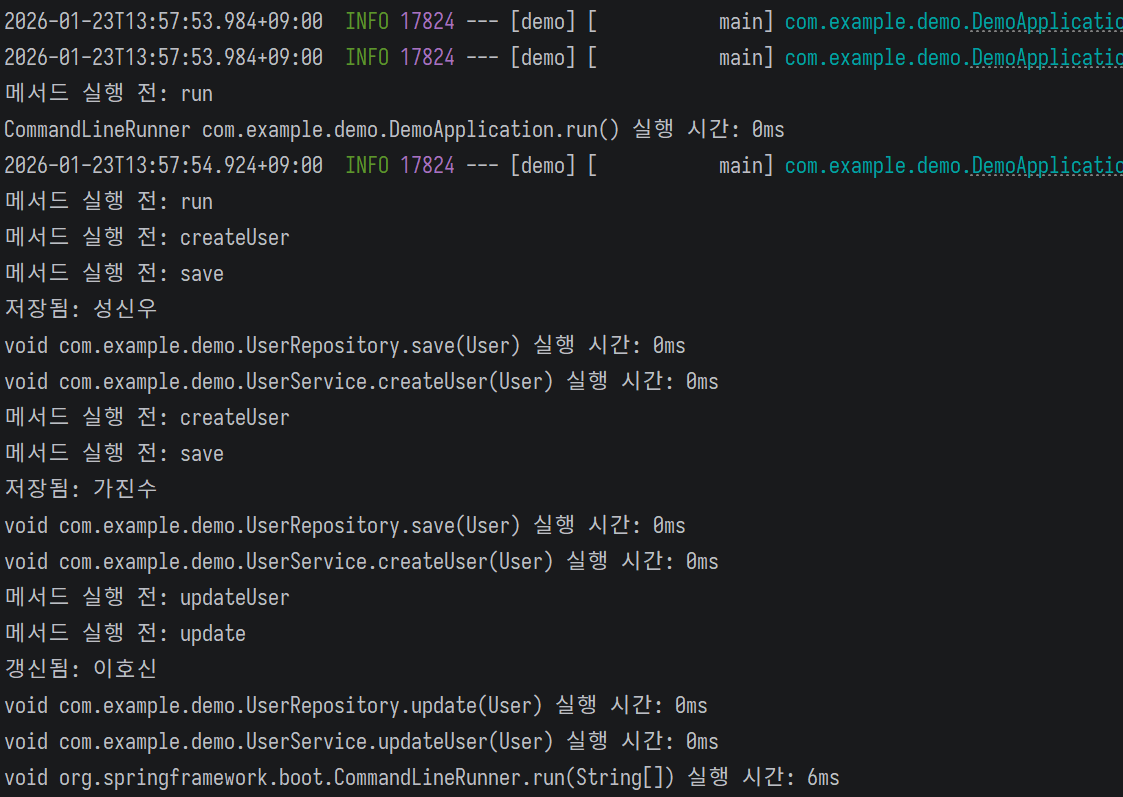Click the '메서드 실행 전: updateUser' line
Viewport: 1123px width, 797px height.
(x=147, y=598)
